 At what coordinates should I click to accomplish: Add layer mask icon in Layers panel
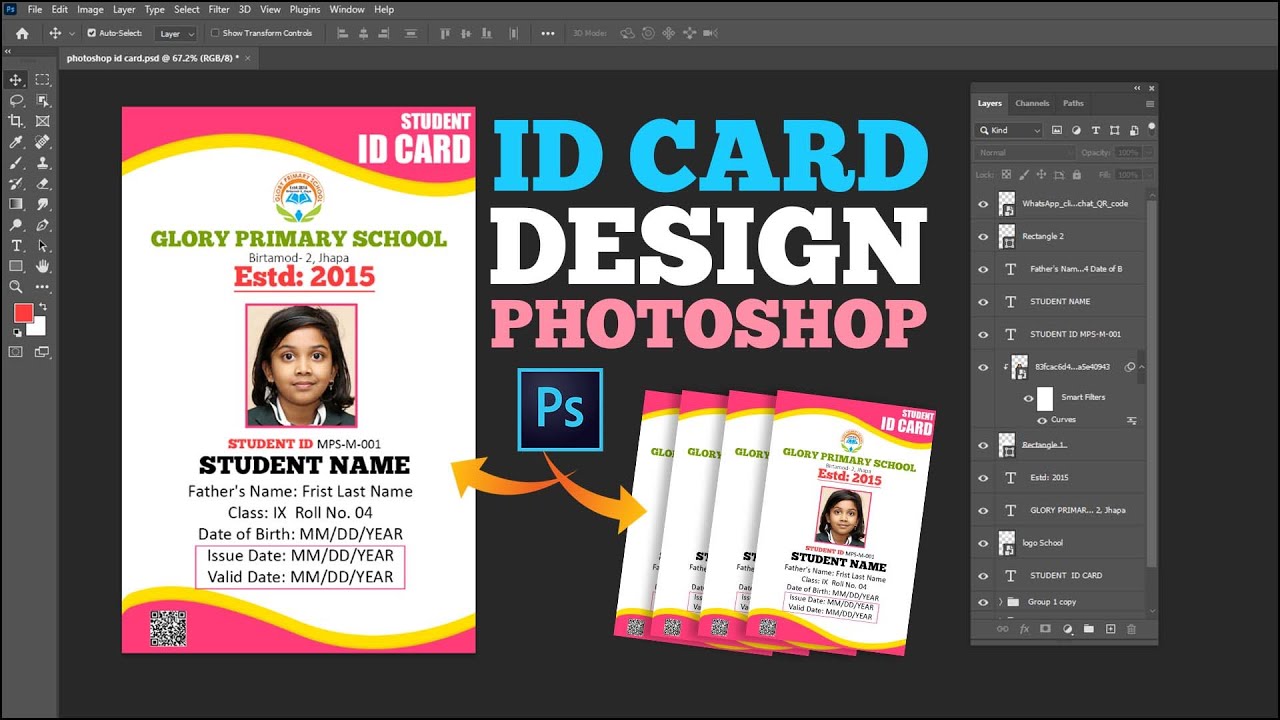coord(1045,629)
